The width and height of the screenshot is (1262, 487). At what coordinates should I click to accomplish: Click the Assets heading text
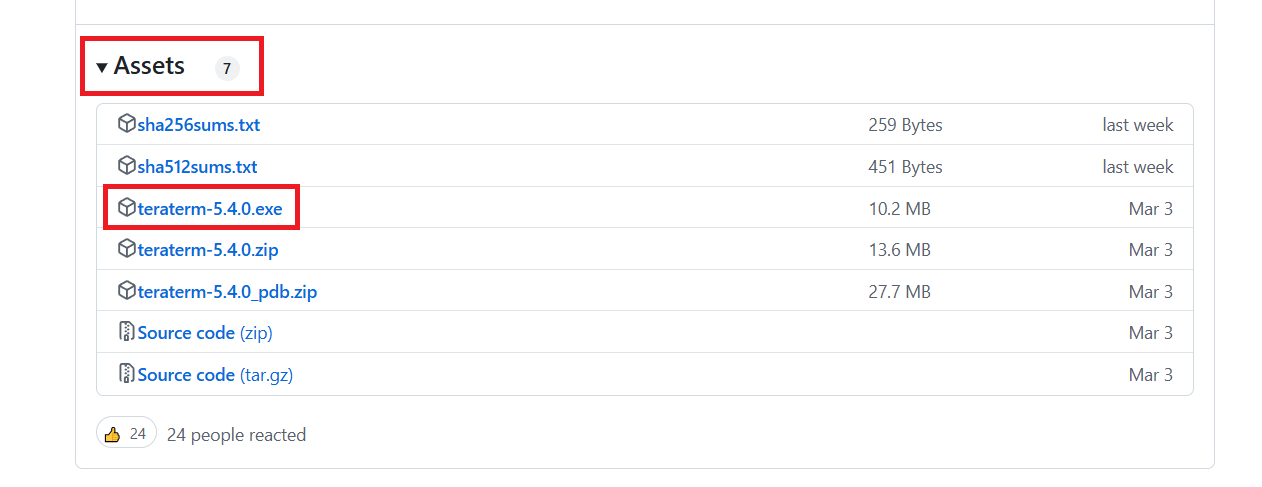point(149,66)
